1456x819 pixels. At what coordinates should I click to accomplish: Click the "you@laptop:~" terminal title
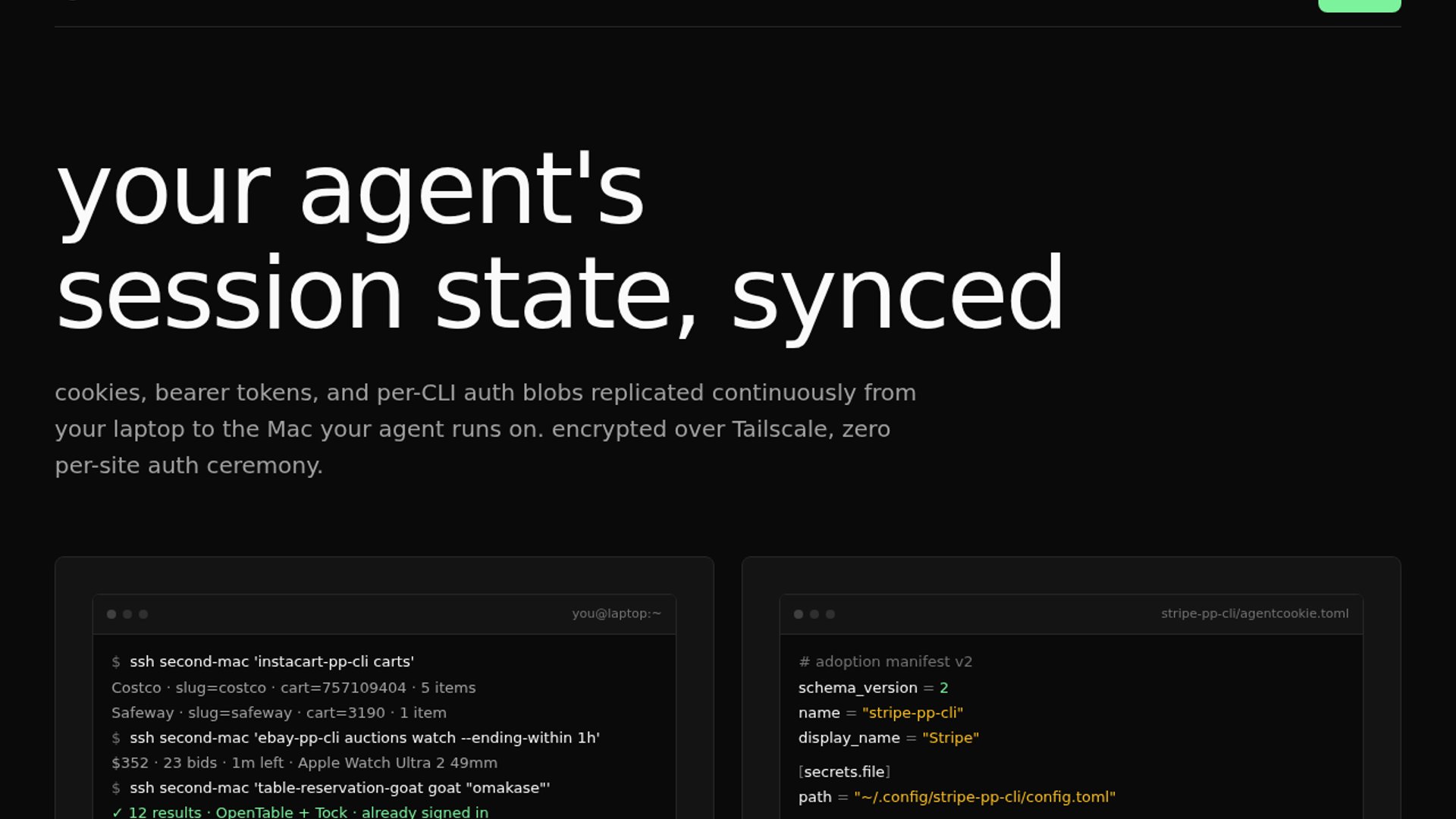tap(617, 613)
